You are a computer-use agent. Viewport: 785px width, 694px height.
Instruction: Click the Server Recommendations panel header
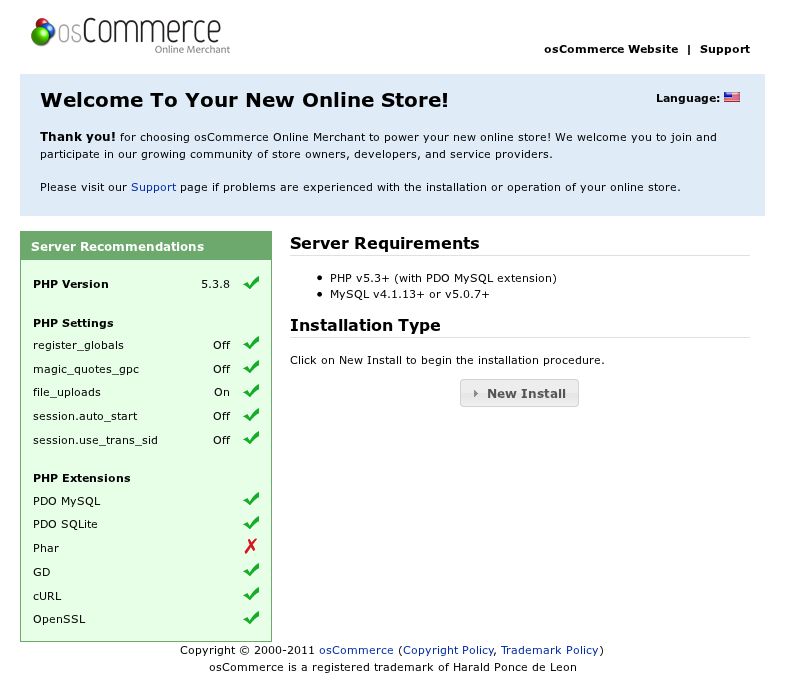[146, 246]
